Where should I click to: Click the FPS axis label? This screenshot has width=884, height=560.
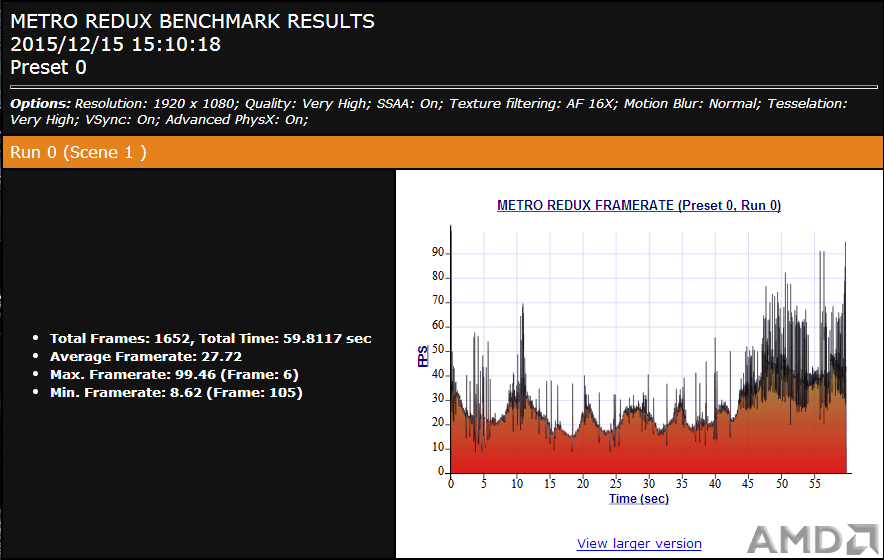(x=423, y=356)
